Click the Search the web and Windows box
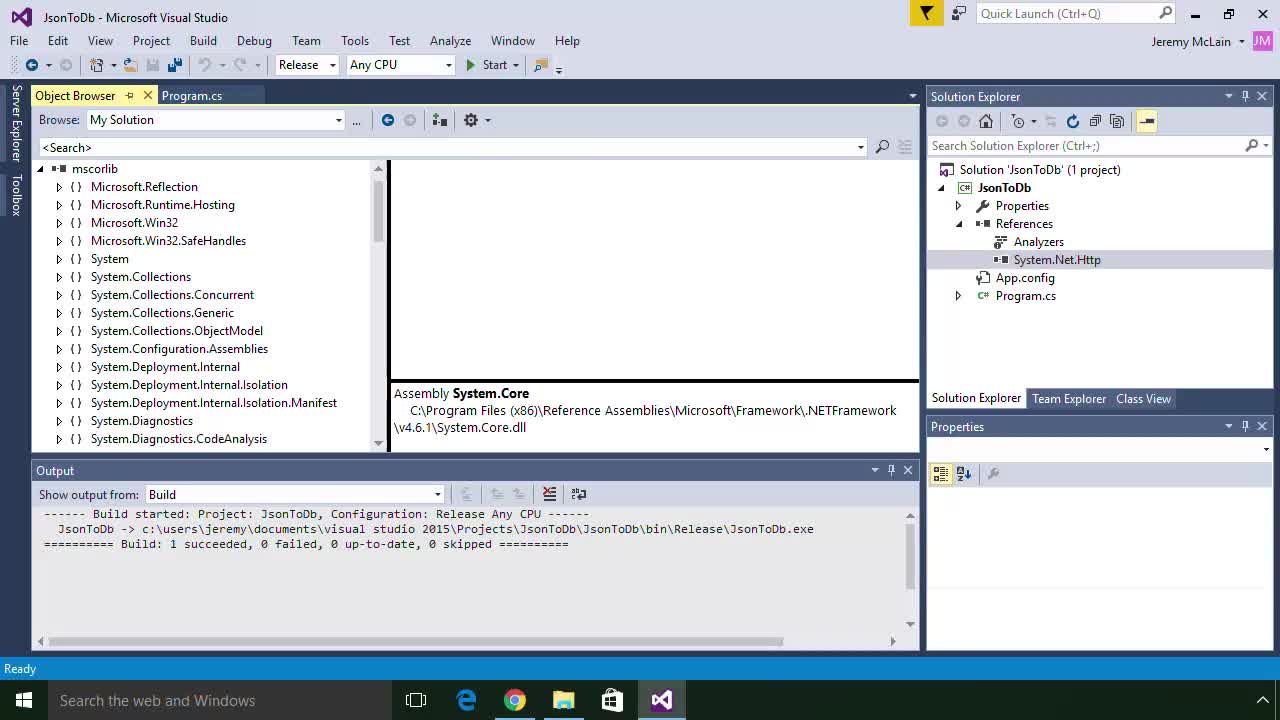 coord(220,700)
